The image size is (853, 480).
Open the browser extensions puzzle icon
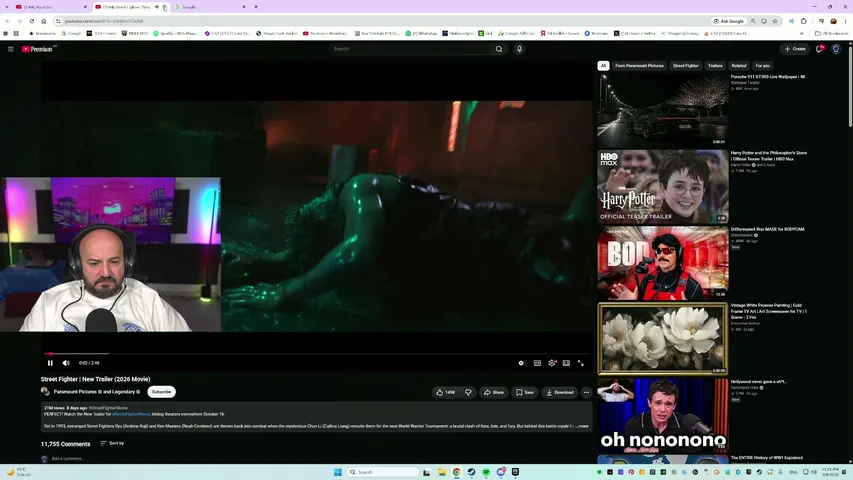[x=803, y=21]
